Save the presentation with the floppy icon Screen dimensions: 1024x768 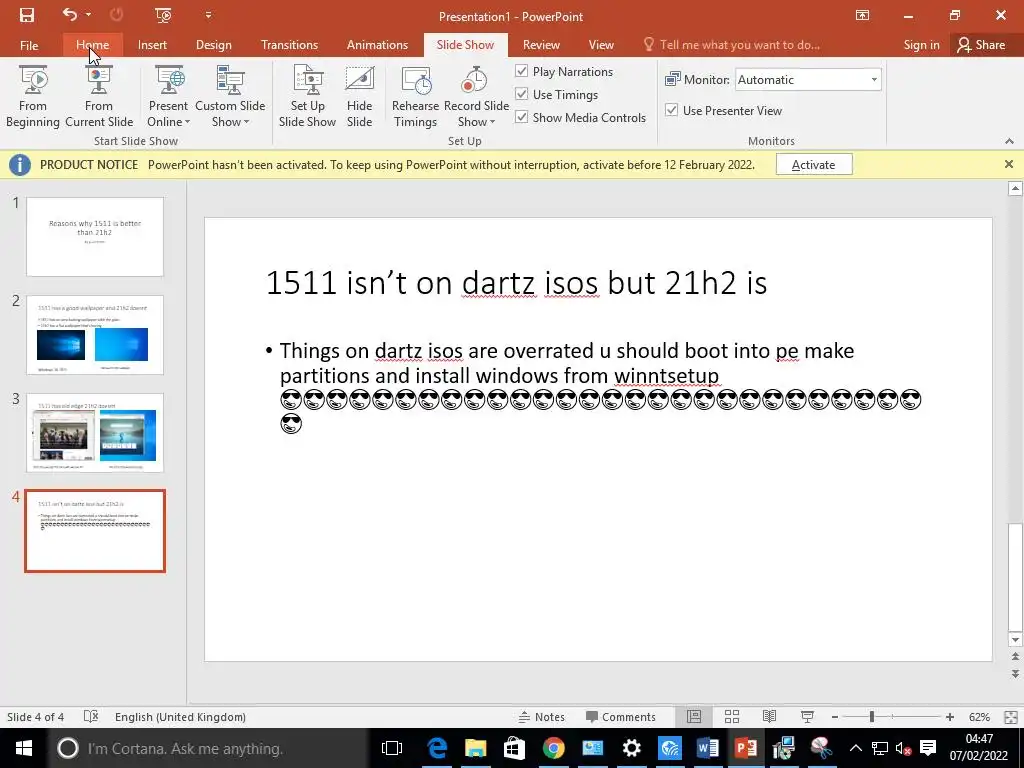27,15
